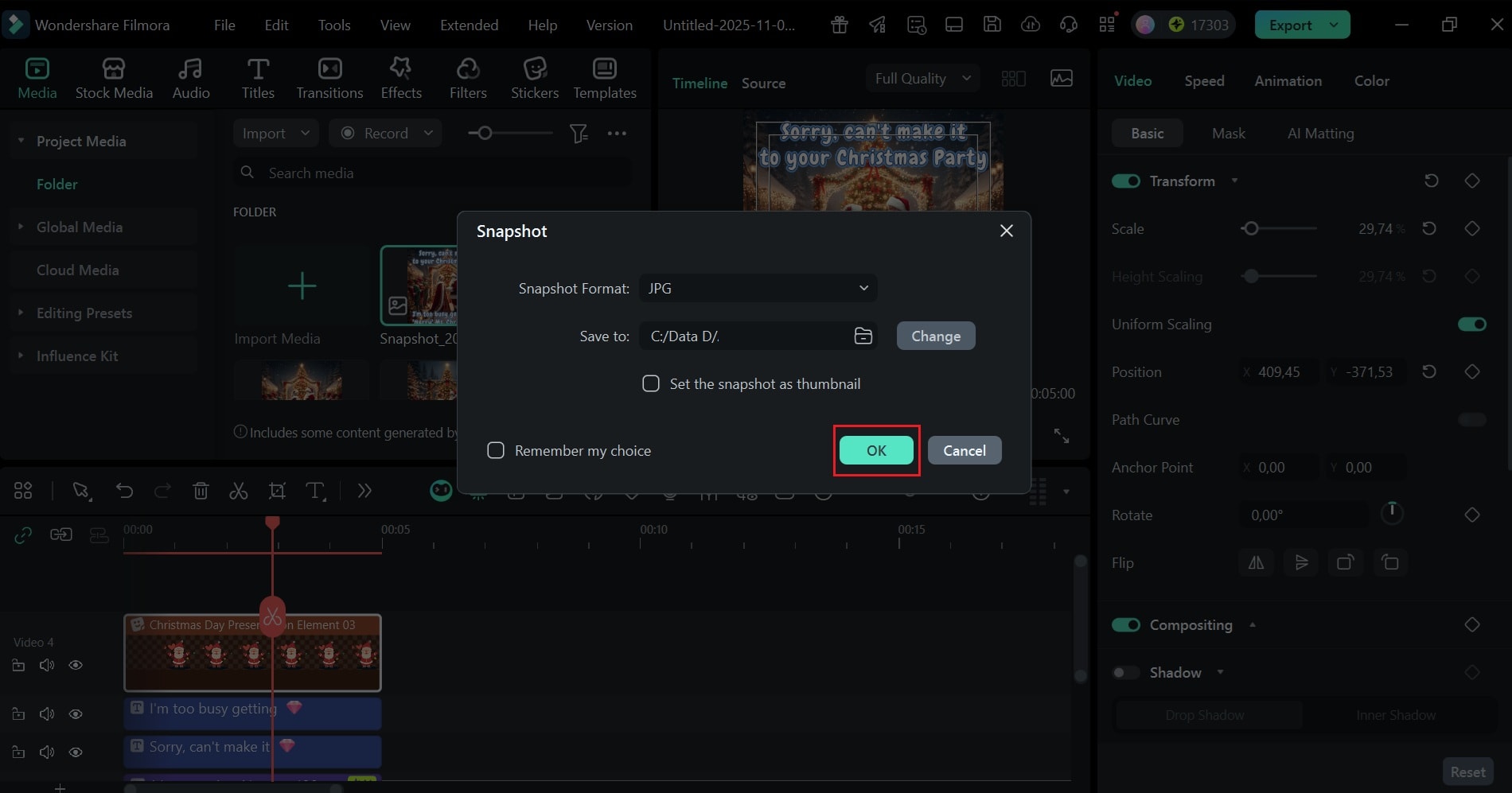Hide the Video 4 track with eye icon
The height and width of the screenshot is (793, 1512).
click(76, 665)
